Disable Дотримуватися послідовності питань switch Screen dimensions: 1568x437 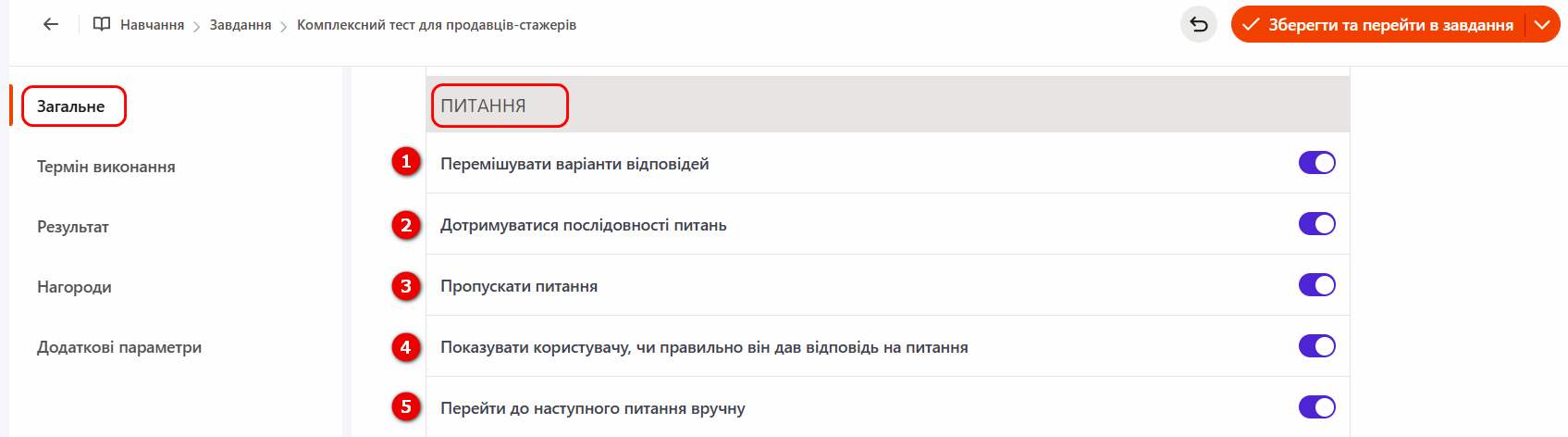click(x=1316, y=224)
